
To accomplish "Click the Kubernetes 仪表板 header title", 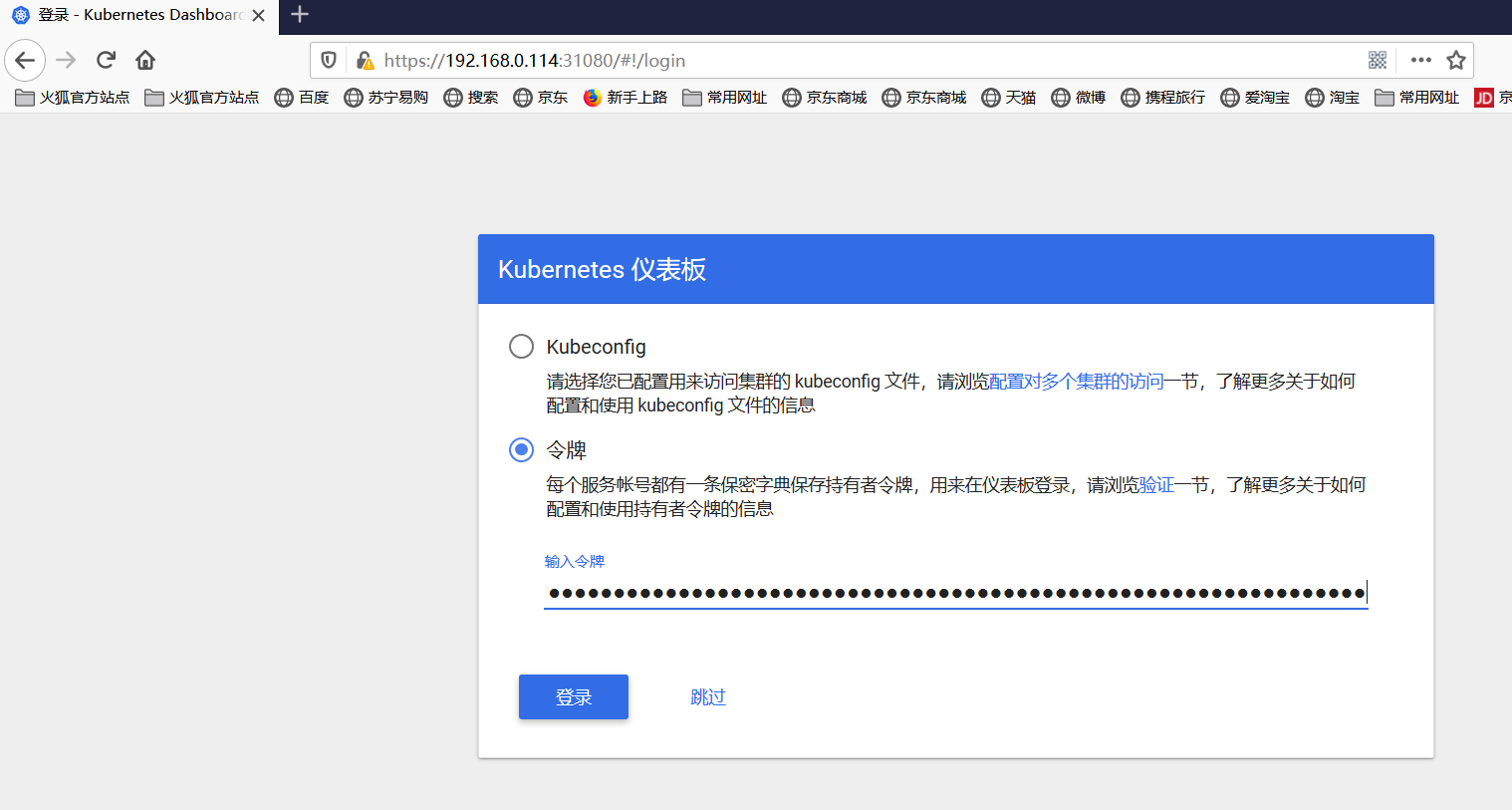I will [603, 270].
